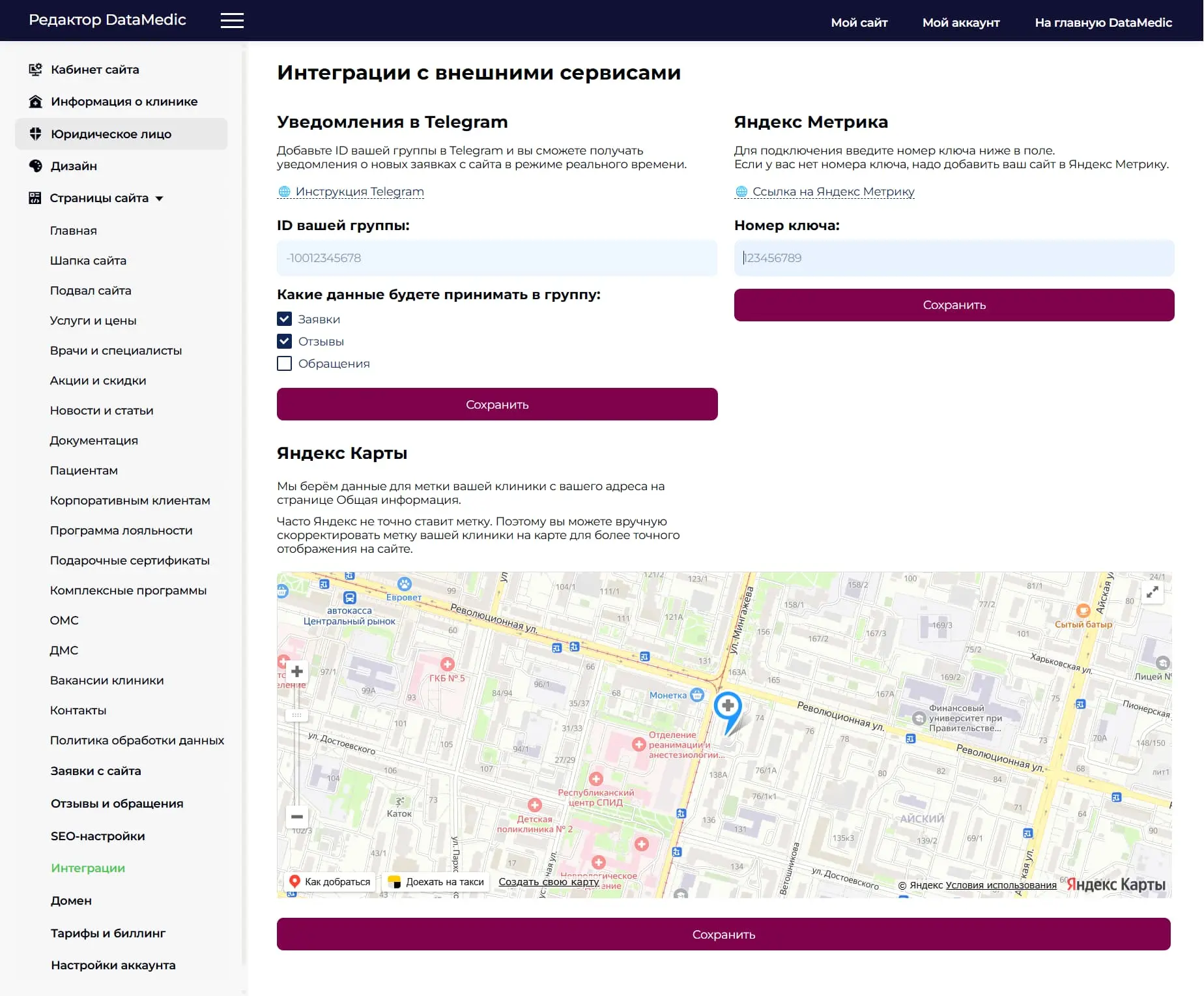1204x996 pixels.
Task: Click the map zoom slider handle
Action: point(297,715)
